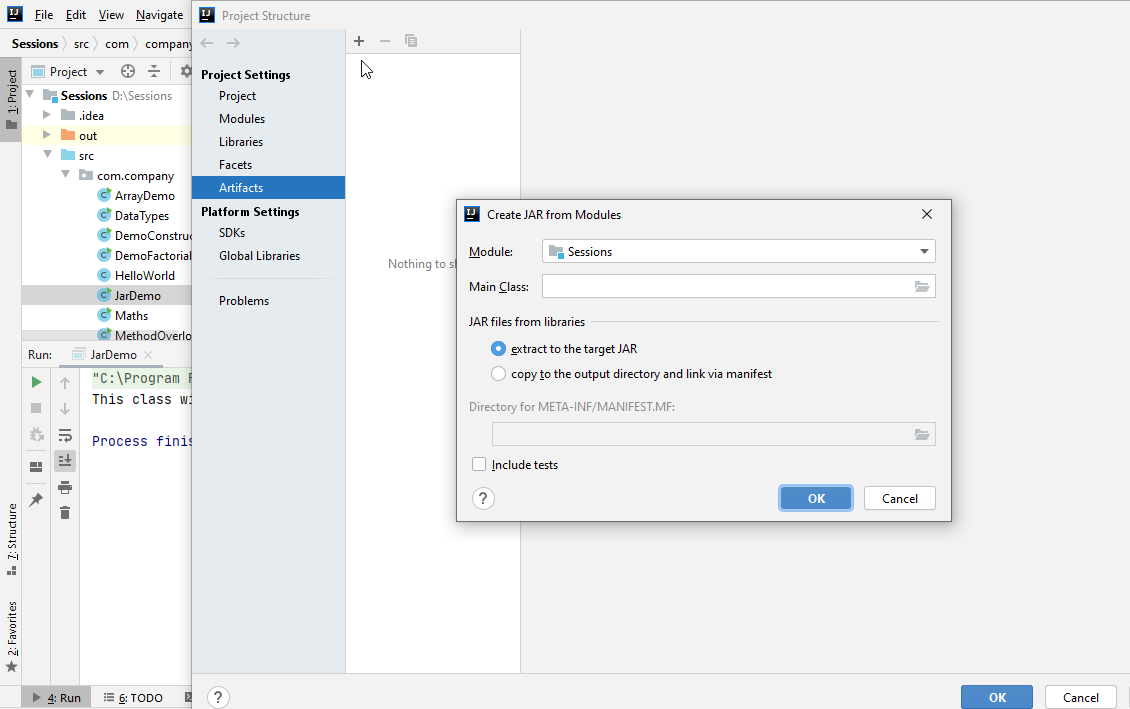This screenshot has height=709, width=1130.
Task: Enable the Include tests checkbox
Action: pos(479,464)
